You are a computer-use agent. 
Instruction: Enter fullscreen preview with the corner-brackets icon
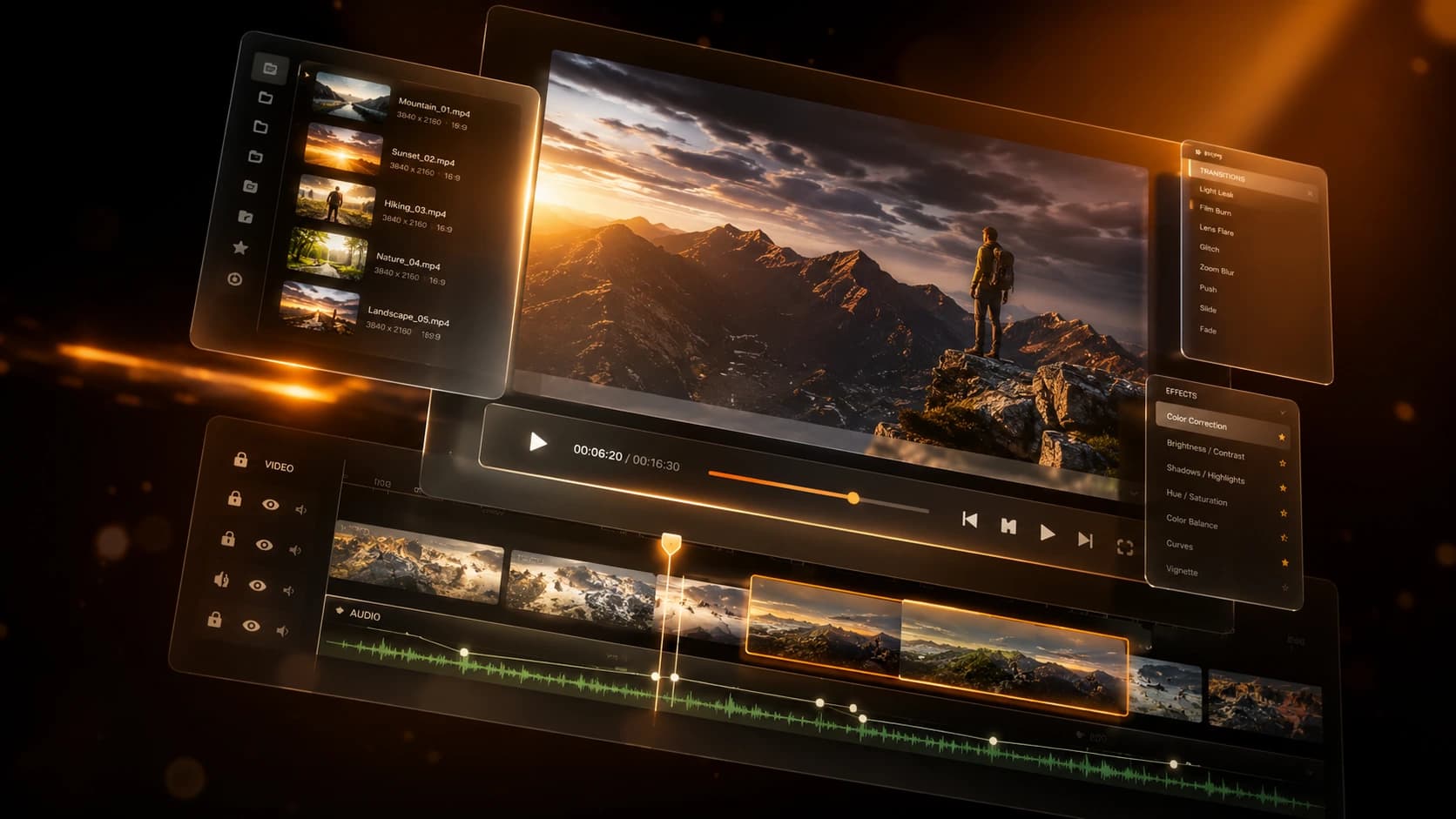click(x=1125, y=547)
